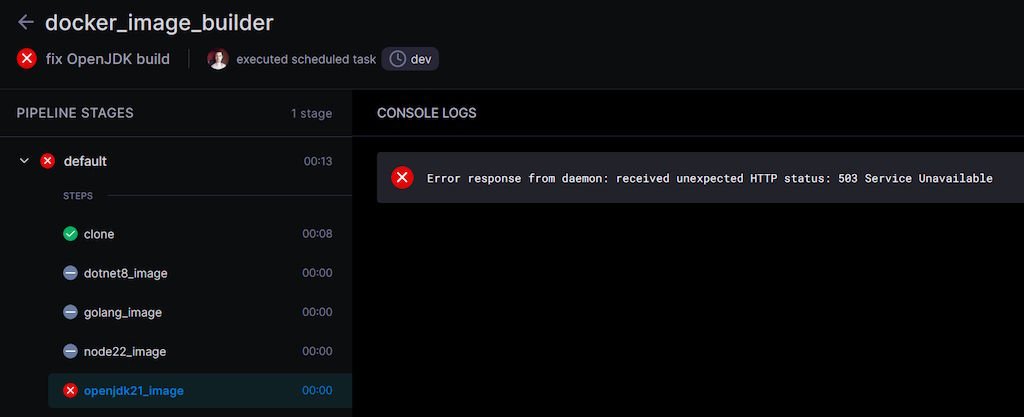Click the clock icon in the dev badge
The height and width of the screenshot is (417, 1024).
pos(397,59)
